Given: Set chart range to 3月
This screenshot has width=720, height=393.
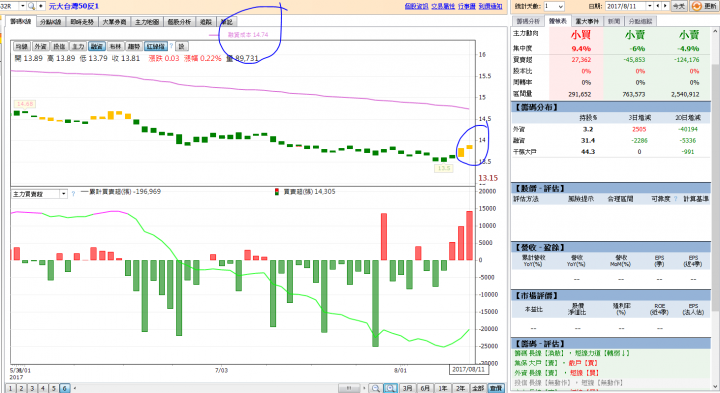Looking at the screenshot, I should click(x=407, y=388).
